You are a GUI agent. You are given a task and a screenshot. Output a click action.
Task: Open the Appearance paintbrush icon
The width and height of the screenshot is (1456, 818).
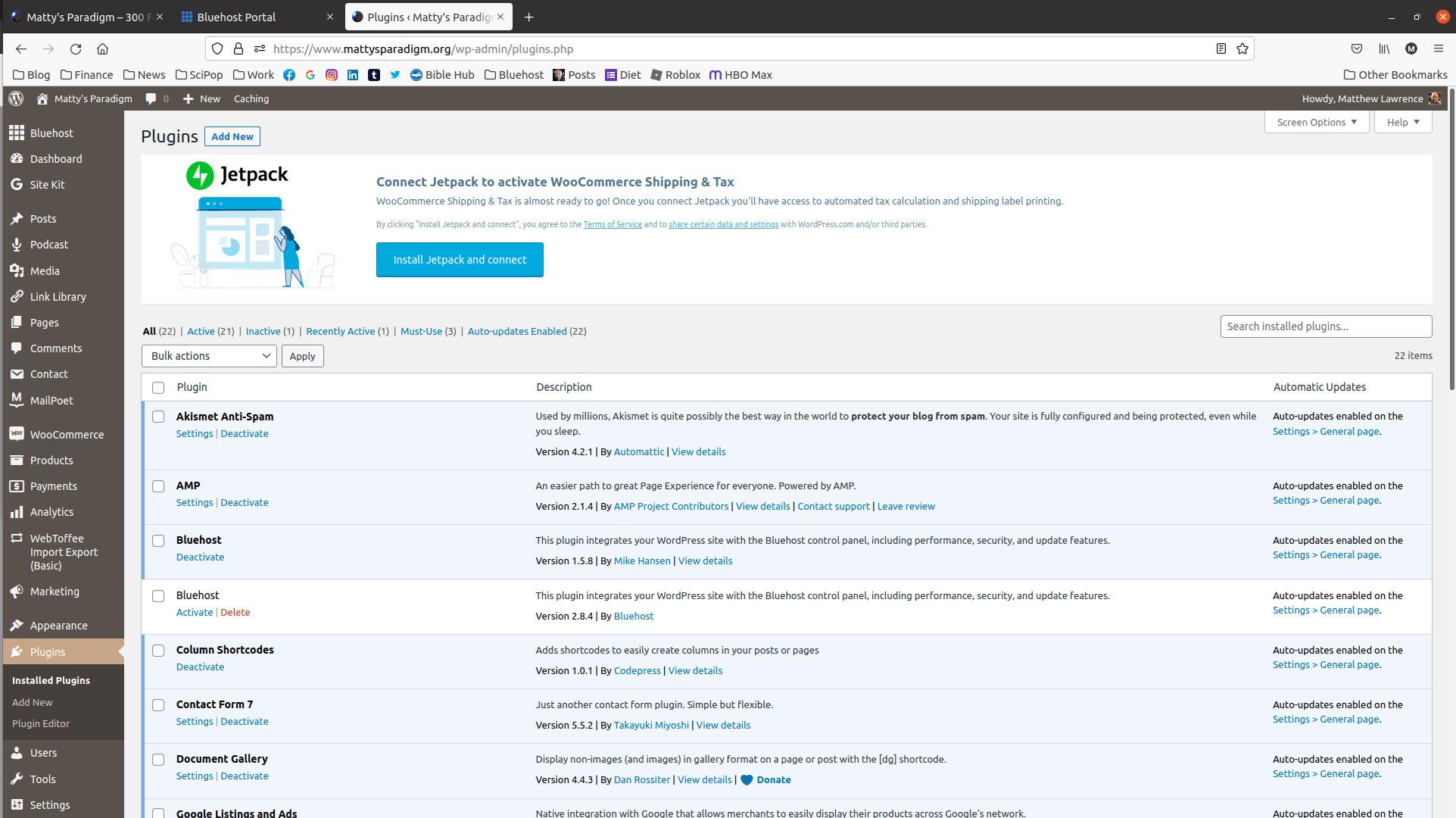18,626
